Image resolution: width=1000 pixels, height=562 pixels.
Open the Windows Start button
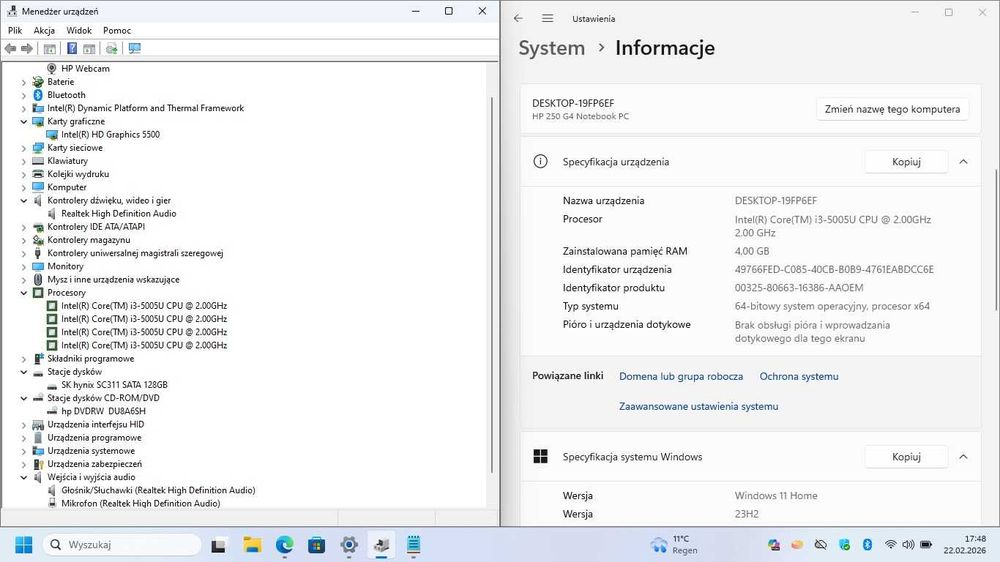[x=24, y=545]
